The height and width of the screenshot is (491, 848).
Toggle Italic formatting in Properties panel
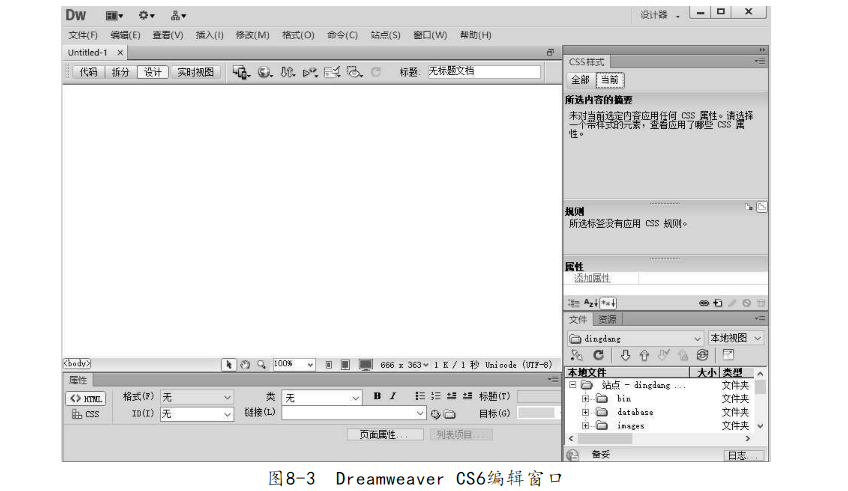pyautogui.click(x=393, y=397)
